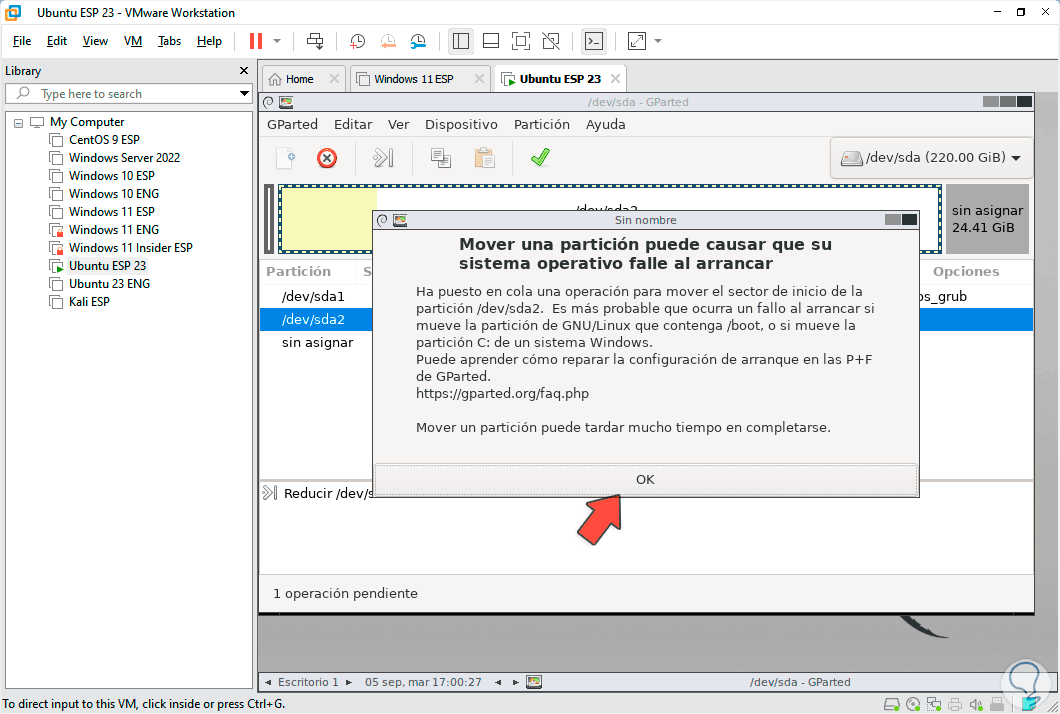Open GParted Dispositivo menu
1060x714 pixels.
[x=461, y=124]
